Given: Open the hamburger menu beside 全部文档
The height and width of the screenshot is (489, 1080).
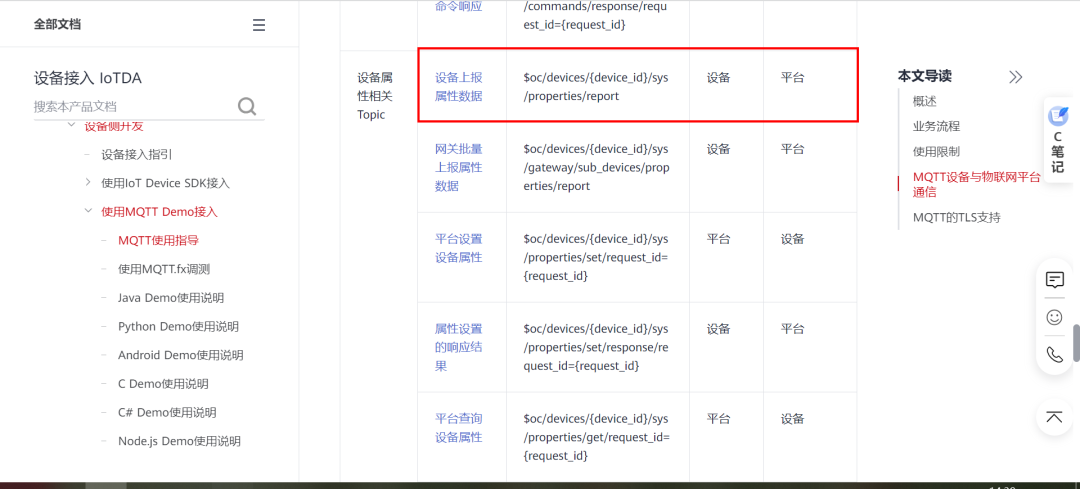Looking at the screenshot, I should [259, 25].
